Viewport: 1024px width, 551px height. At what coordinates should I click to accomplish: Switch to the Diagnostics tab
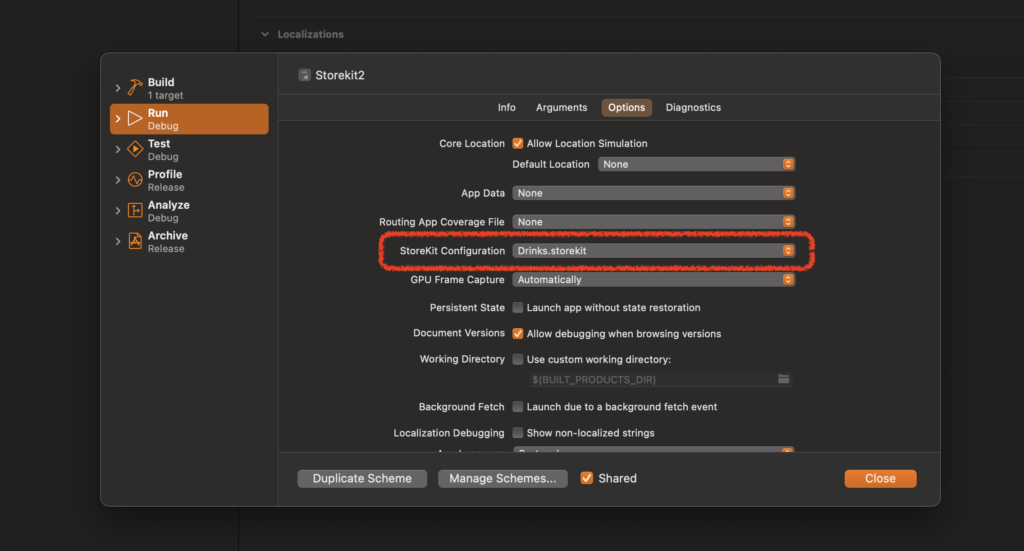(693, 107)
